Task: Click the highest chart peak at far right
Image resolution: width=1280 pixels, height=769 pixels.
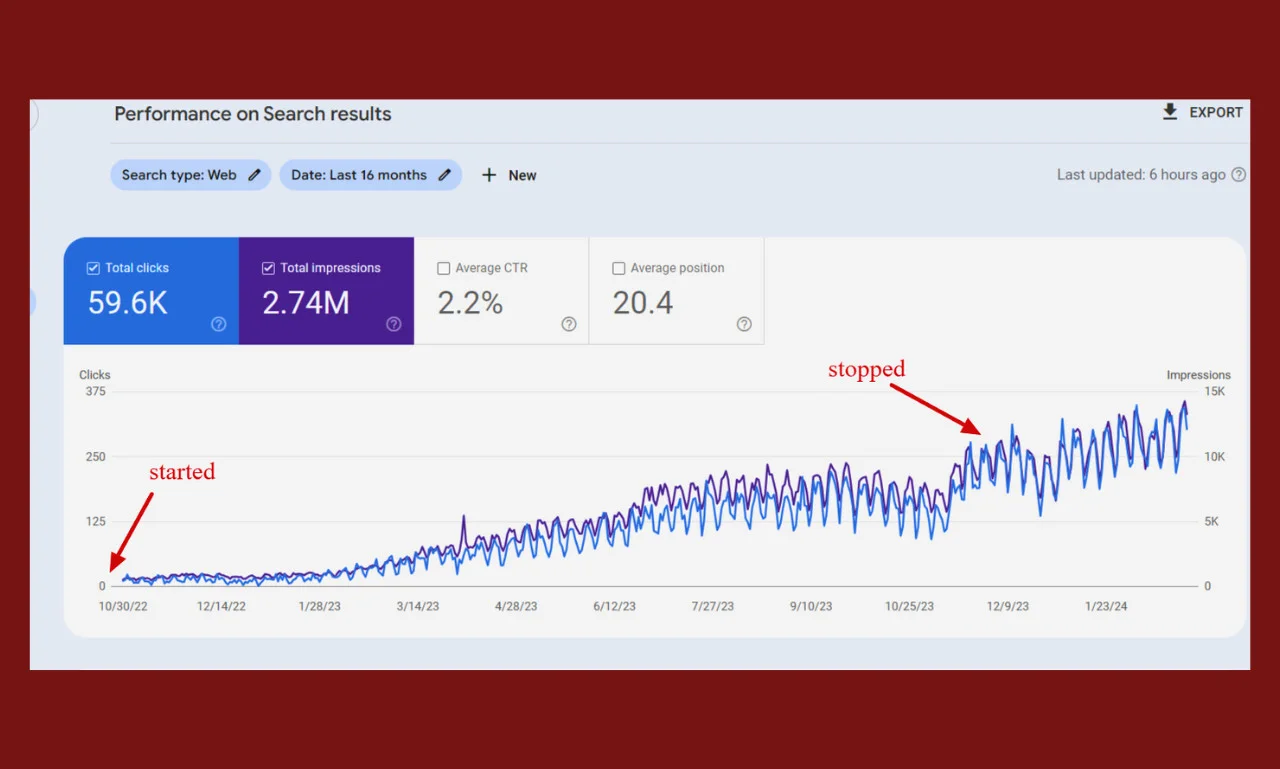Action: tap(1184, 403)
